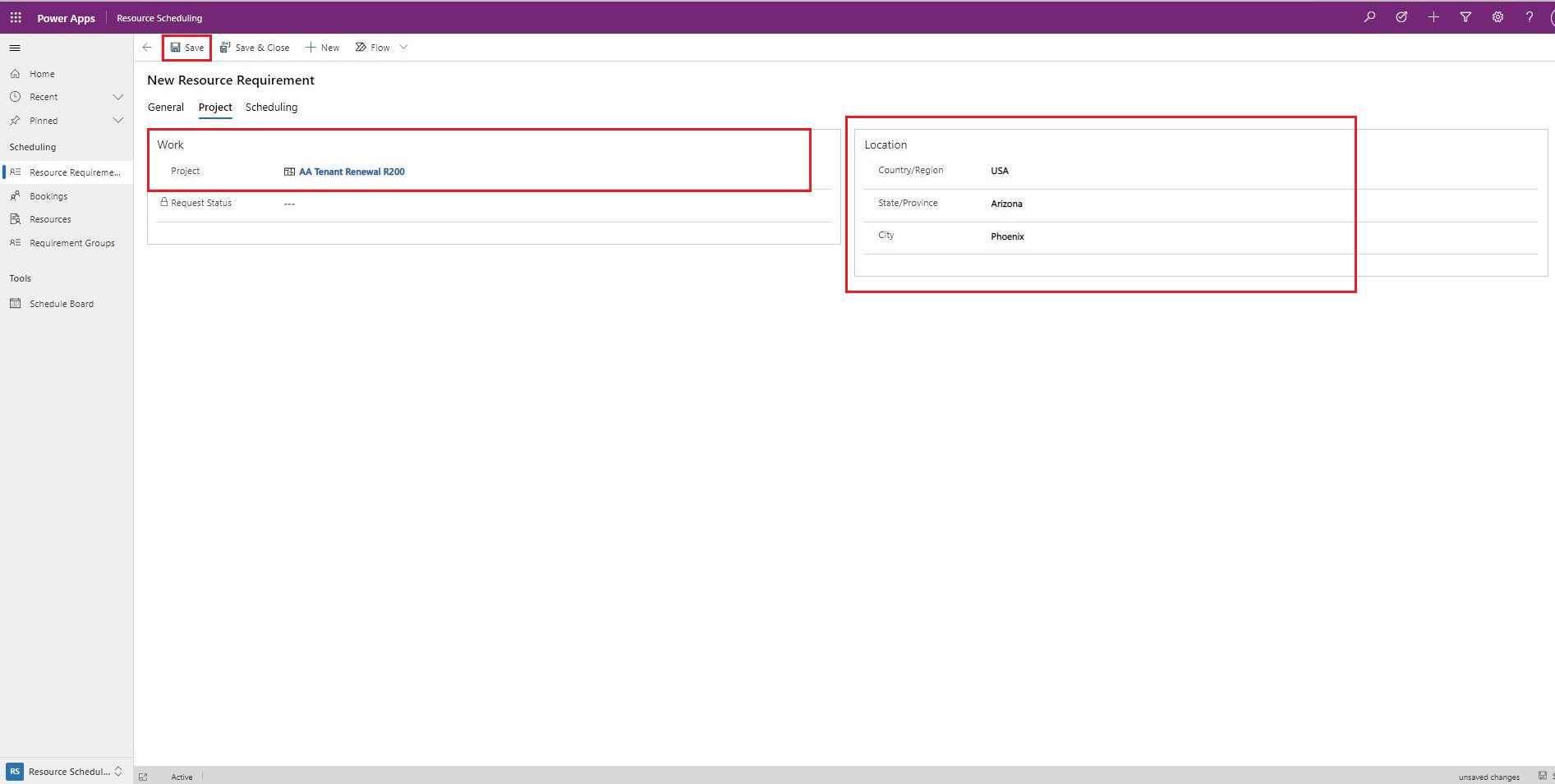Screen dimensions: 1555x784
Task: Open the task flow assistant icon
Action: [1401, 17]
